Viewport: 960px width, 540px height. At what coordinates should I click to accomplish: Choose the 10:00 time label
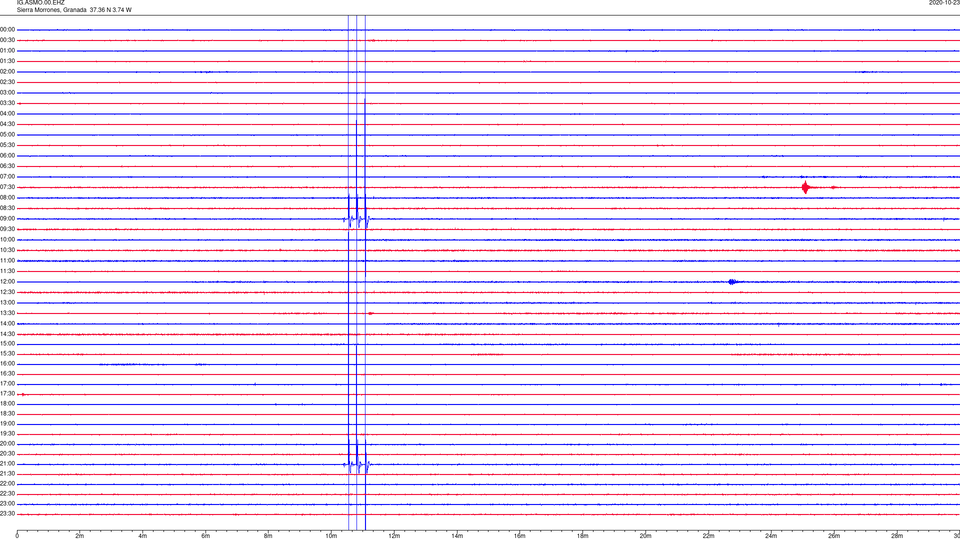coord(7,239)
